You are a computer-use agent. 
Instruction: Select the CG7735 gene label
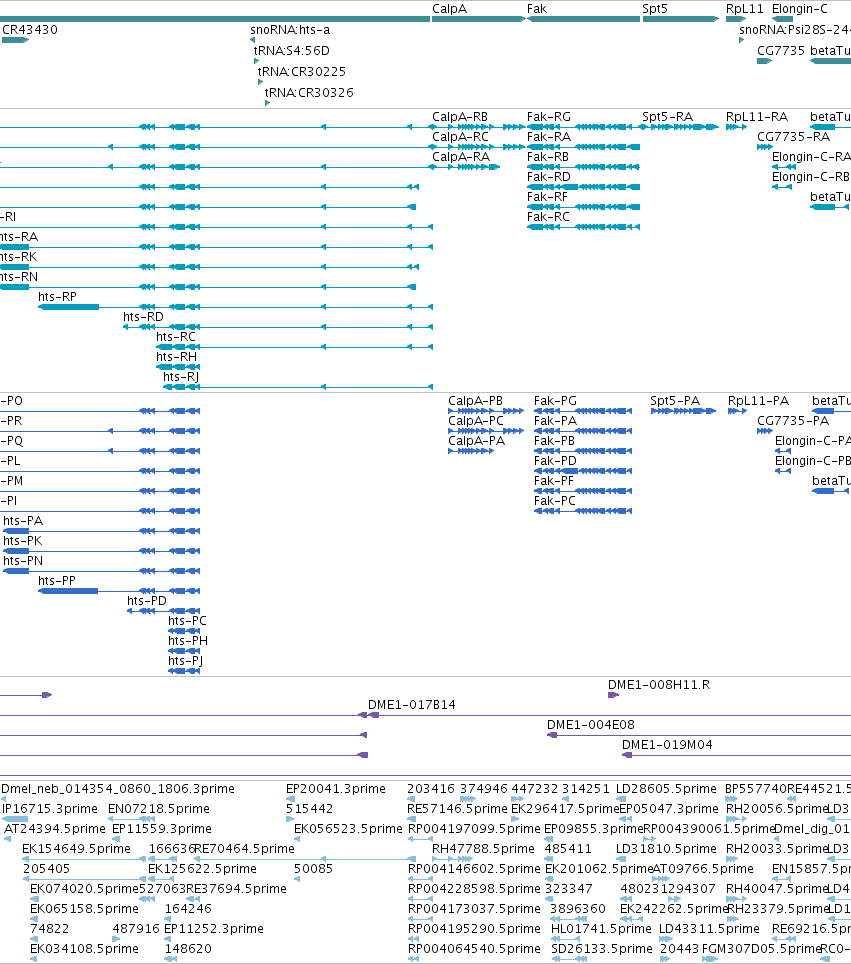pos(781,50)
